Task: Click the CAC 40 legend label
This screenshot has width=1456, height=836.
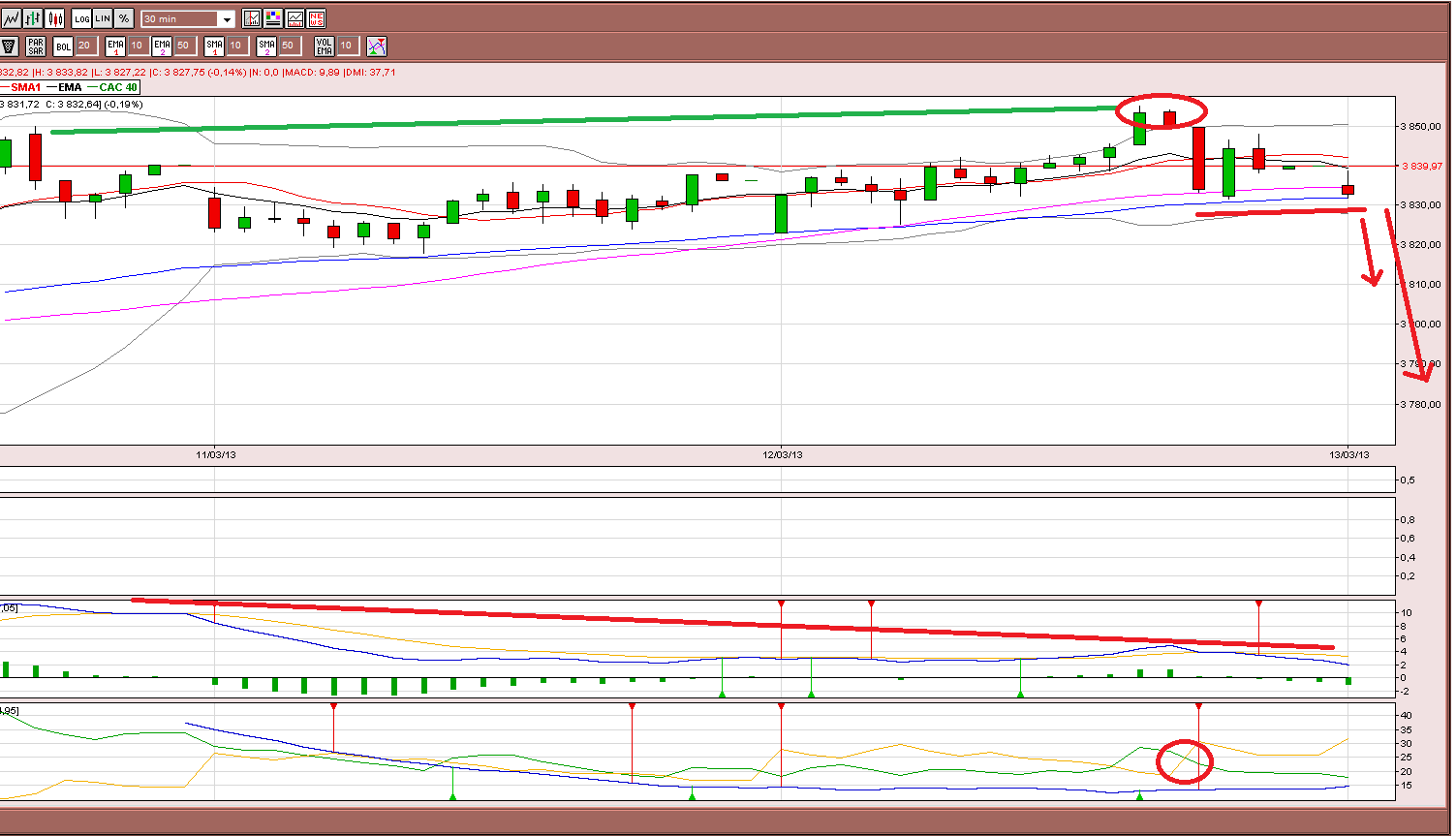Action: [x=118, y=87]
